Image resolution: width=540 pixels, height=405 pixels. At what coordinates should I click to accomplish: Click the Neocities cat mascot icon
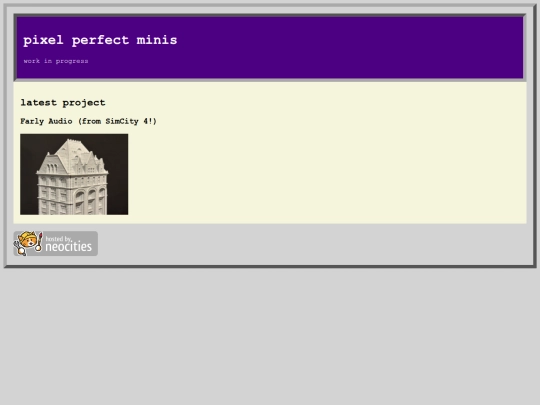click(x=28, y=243)
